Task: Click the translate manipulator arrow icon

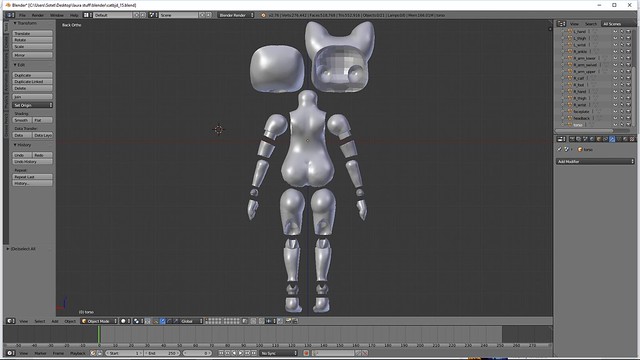Action: tap(162, 321)
